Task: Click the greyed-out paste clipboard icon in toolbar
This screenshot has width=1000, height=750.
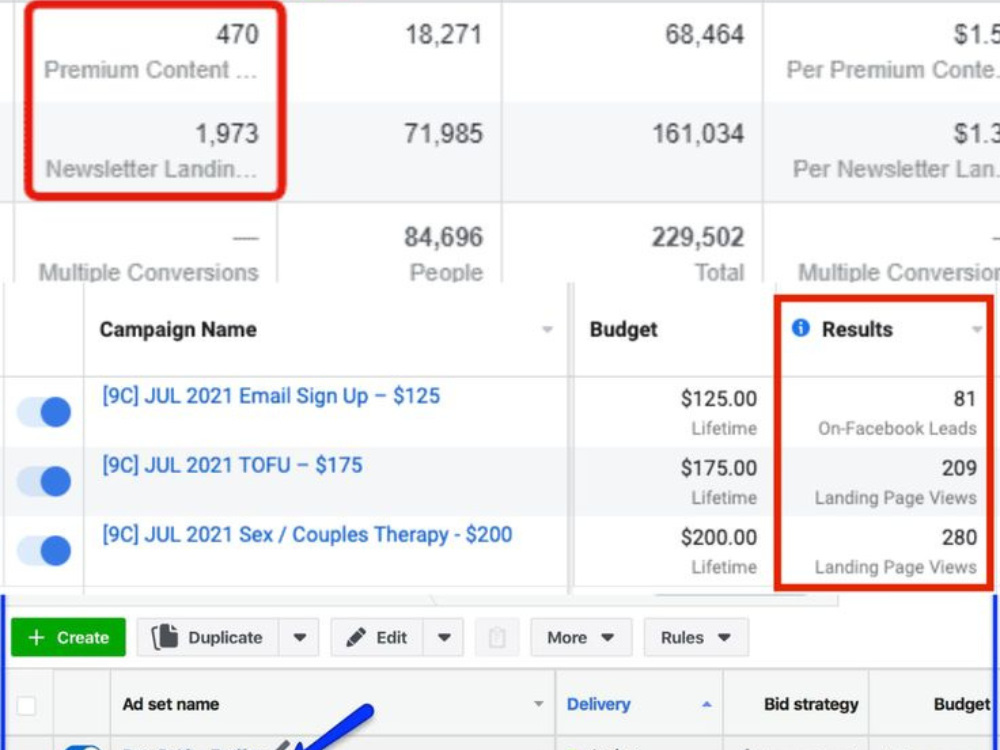Action: pyautogui.click(x=497, y=637)
